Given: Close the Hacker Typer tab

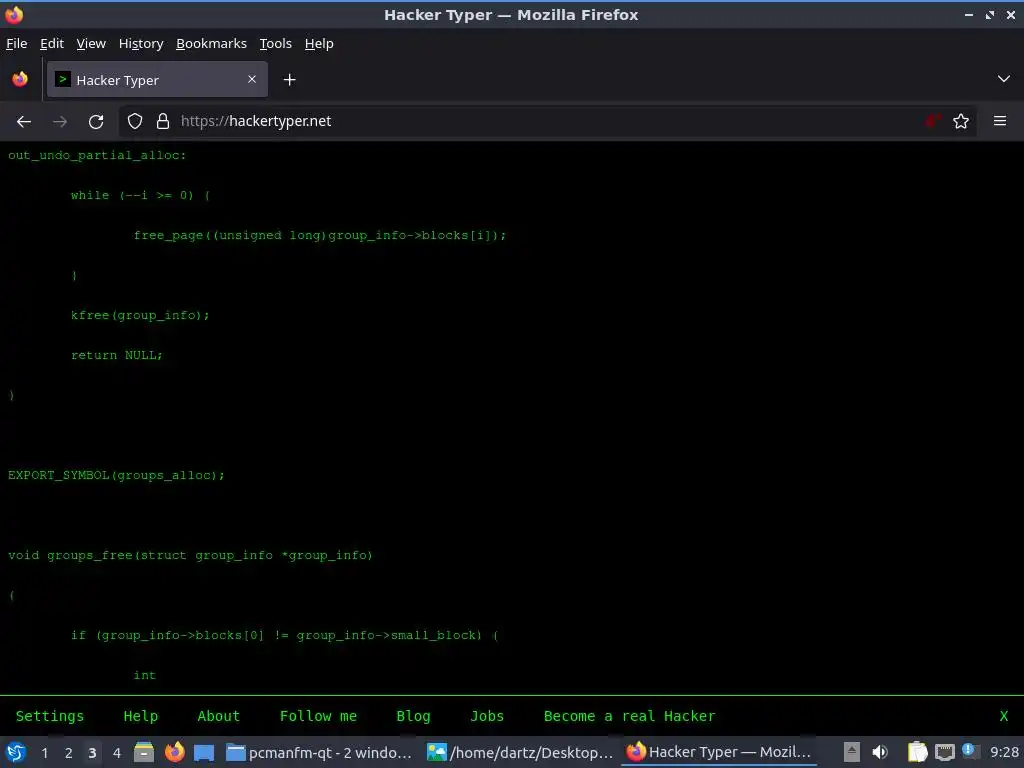Looking at the screenshot, I should coord(252,79).
